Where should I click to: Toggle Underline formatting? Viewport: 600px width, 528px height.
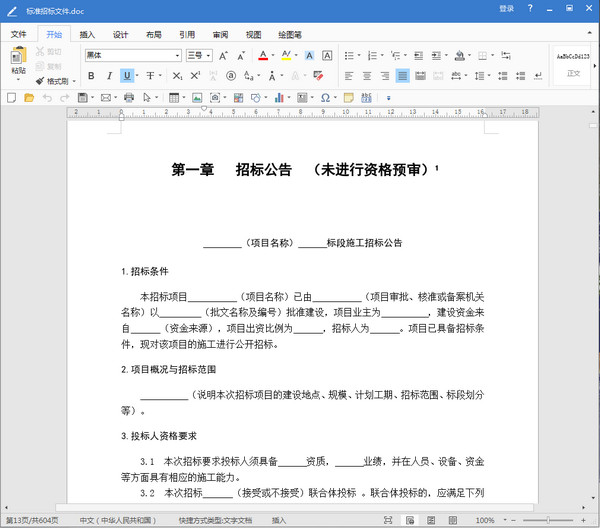[x=128, y=75]
